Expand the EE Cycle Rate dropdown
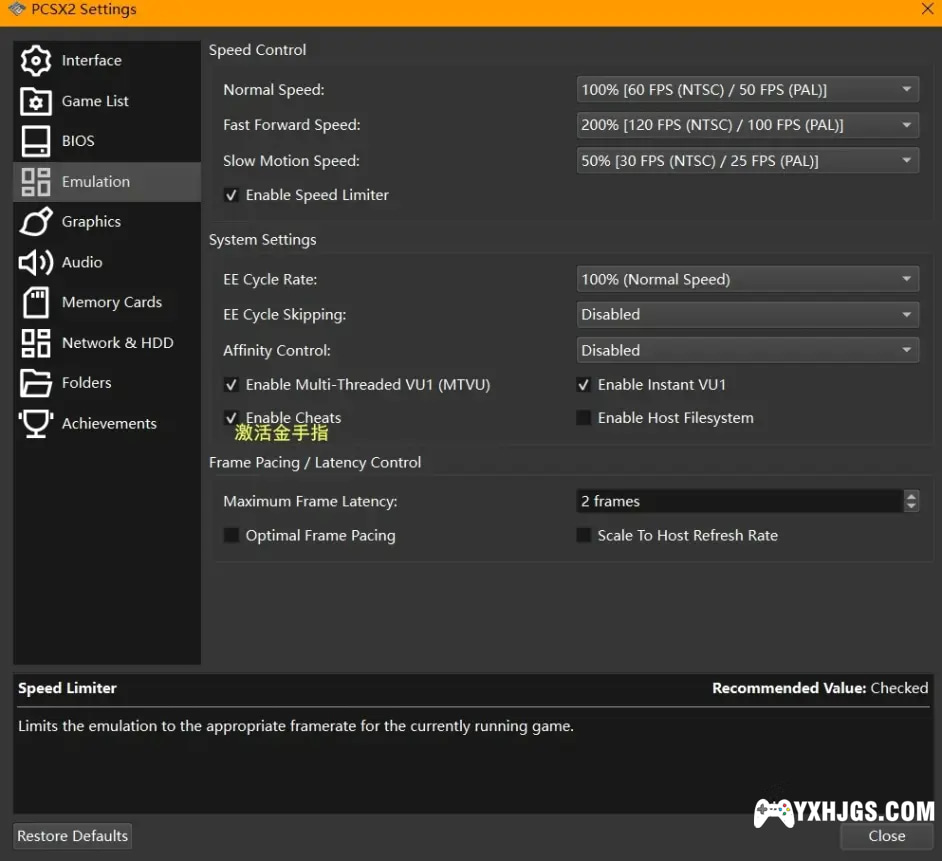942x861 pixels. (x=747, y=280)
